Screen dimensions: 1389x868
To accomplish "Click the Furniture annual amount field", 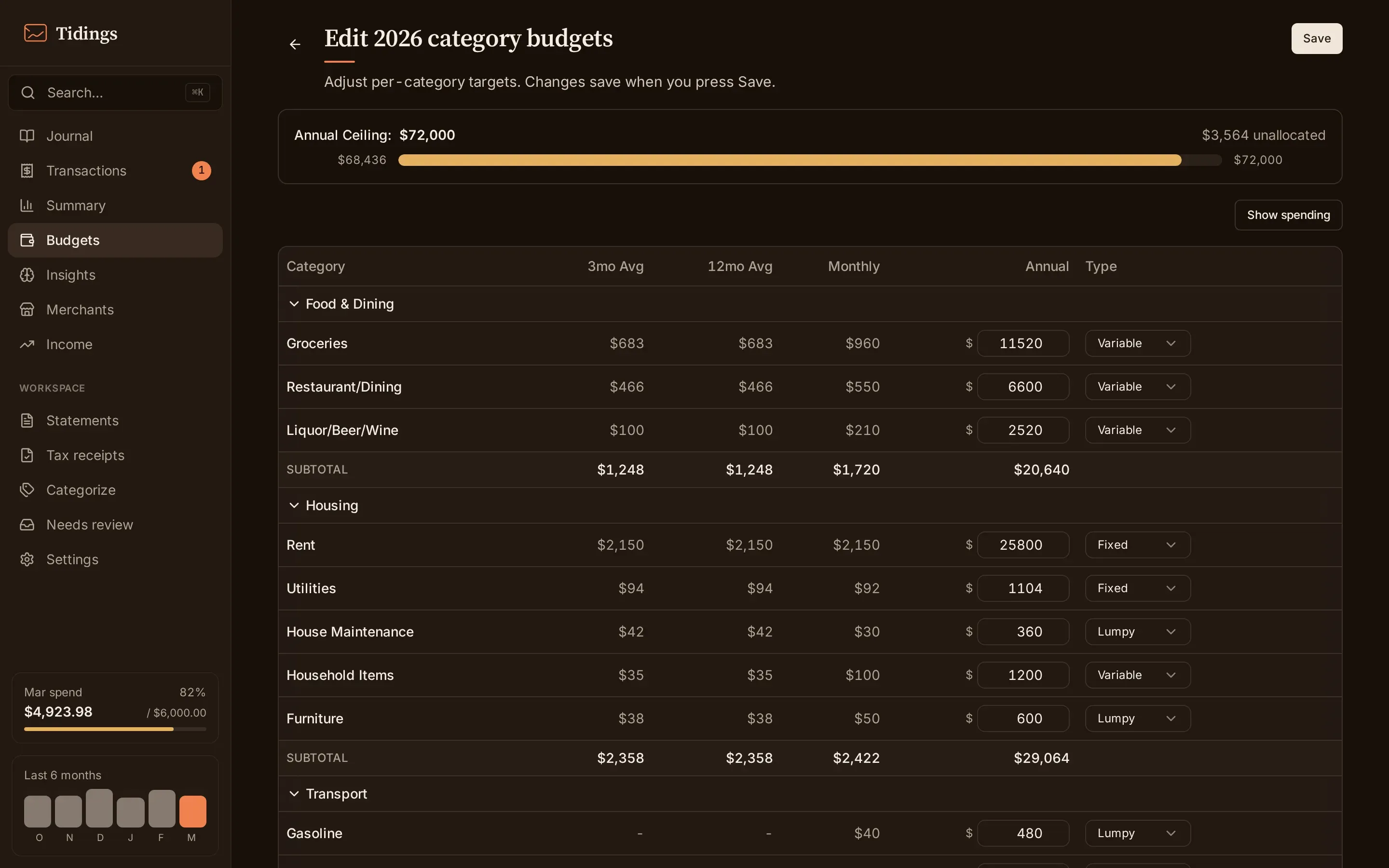I will (1023, 718).
